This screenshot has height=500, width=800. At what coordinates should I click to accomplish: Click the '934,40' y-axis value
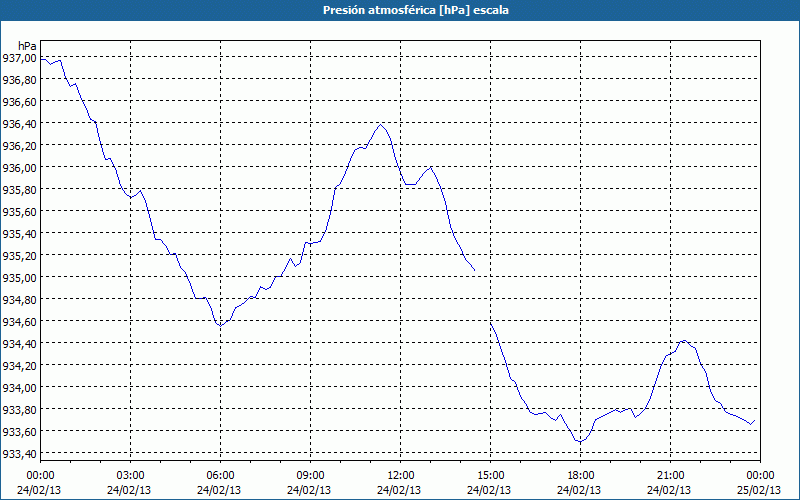(x=20, y=343)
